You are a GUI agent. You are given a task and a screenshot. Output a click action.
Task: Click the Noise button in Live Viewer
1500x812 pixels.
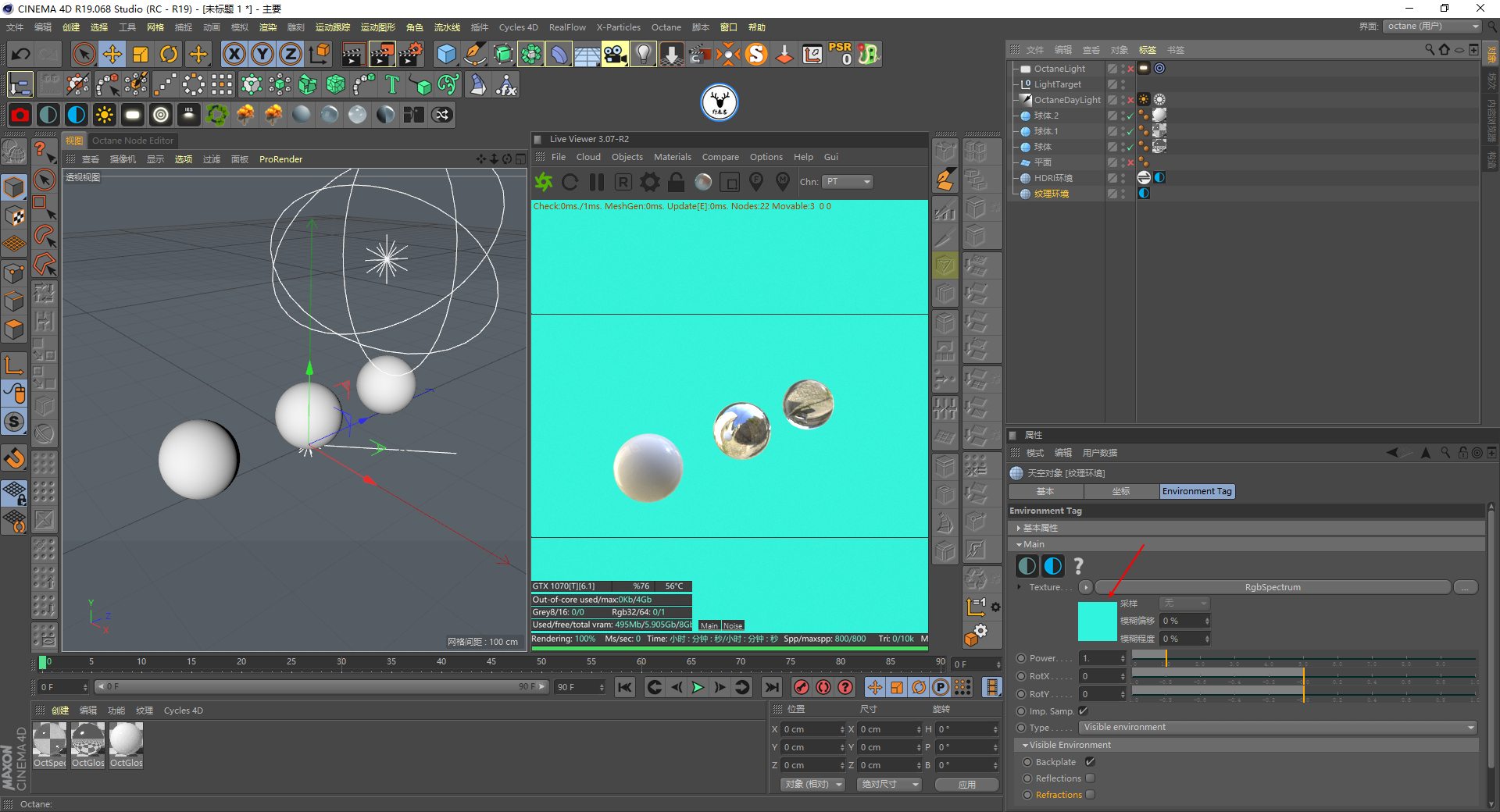click(x=733, y=625)
